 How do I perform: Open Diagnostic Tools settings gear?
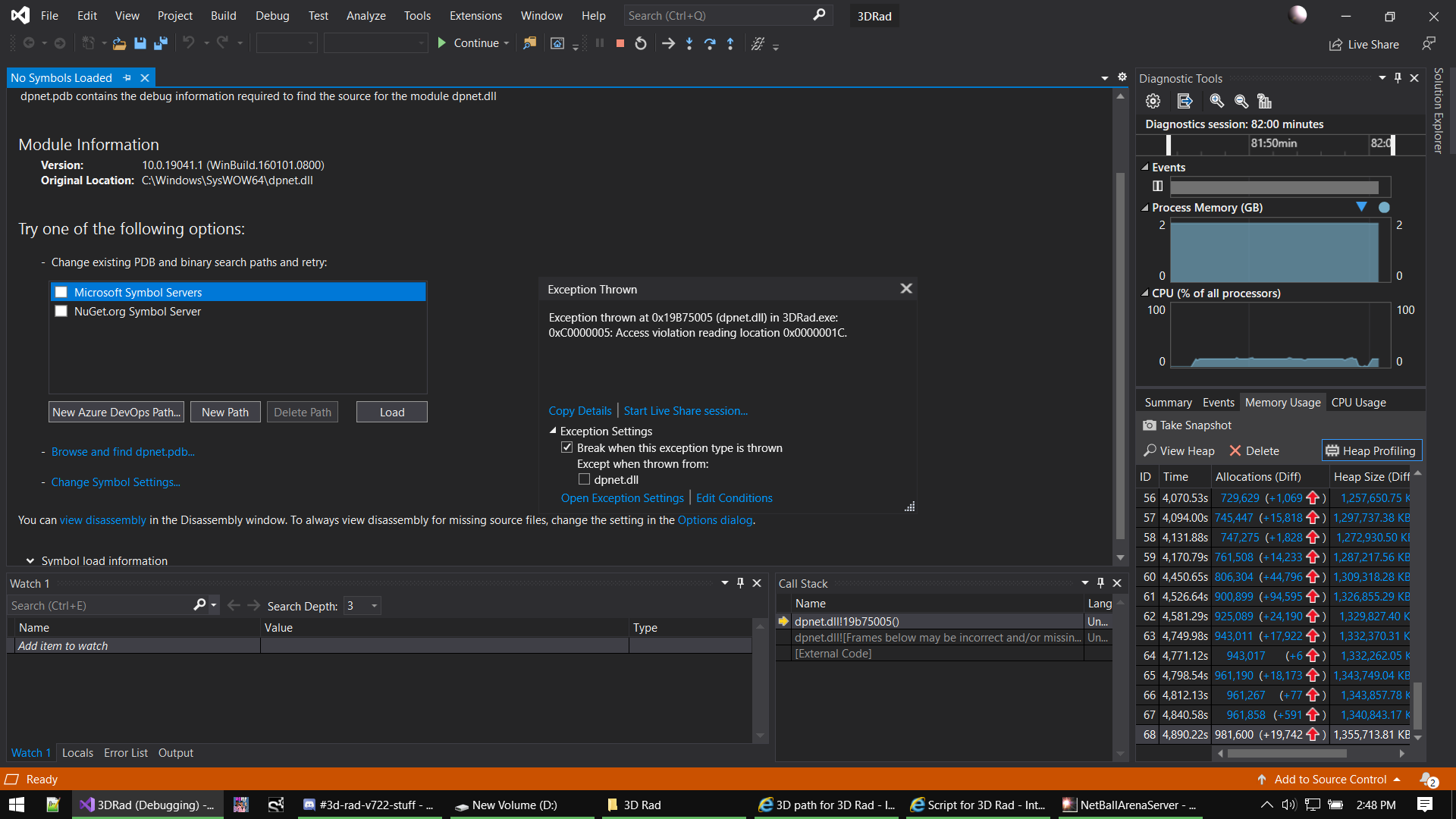(x=1153, y=101)
